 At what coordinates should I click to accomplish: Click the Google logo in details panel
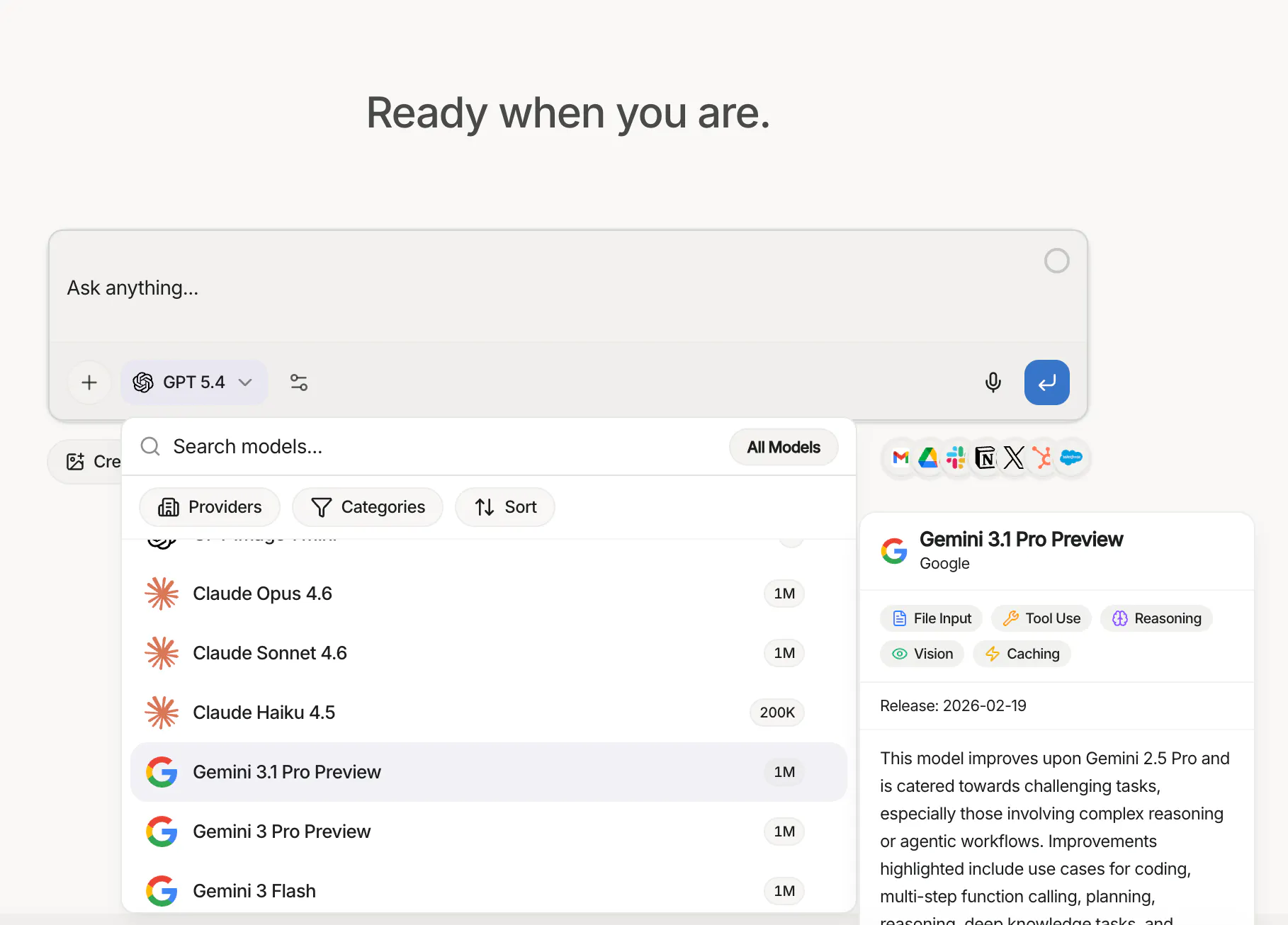894,551
